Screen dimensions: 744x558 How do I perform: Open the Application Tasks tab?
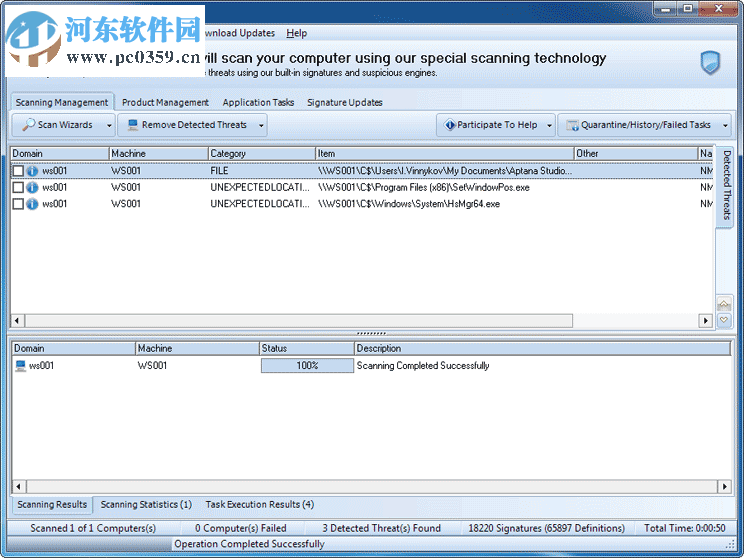coord(258,102)
